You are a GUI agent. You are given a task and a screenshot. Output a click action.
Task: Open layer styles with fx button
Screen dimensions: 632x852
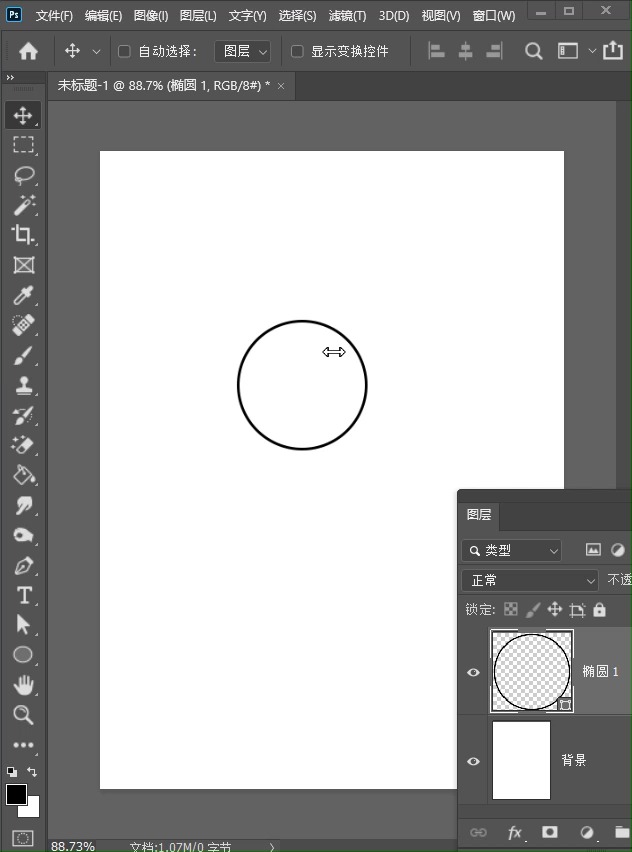click(515, 832)
